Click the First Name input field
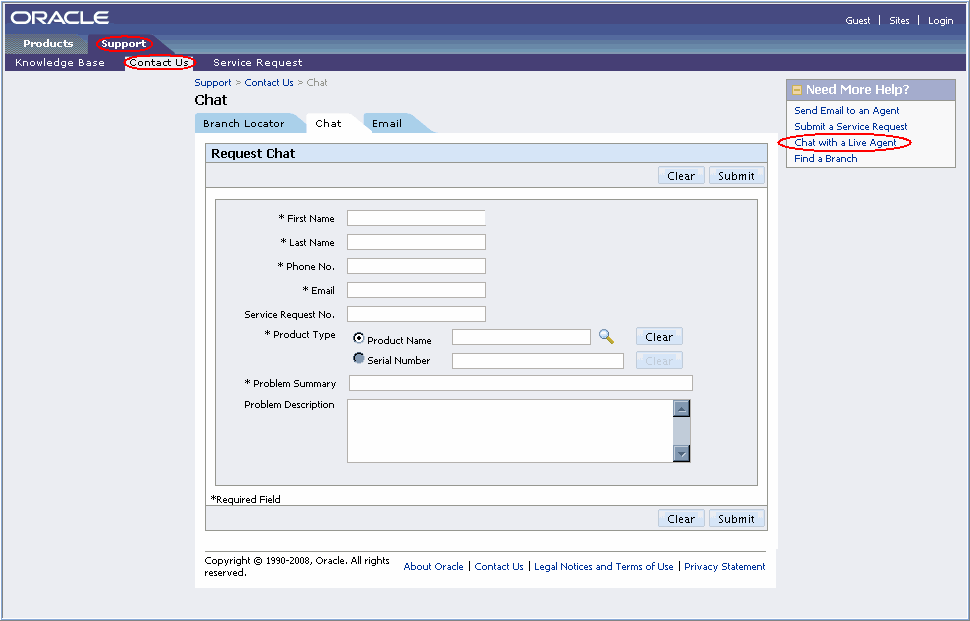Image resolution: width=970 pixels, height=621 pixels. (x=416, y=217)
